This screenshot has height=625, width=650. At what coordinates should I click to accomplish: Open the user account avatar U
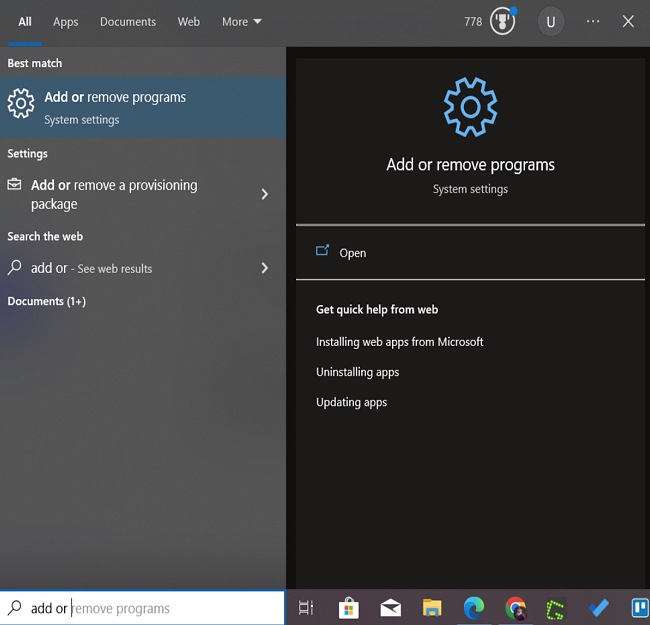(x=551, y=22)
